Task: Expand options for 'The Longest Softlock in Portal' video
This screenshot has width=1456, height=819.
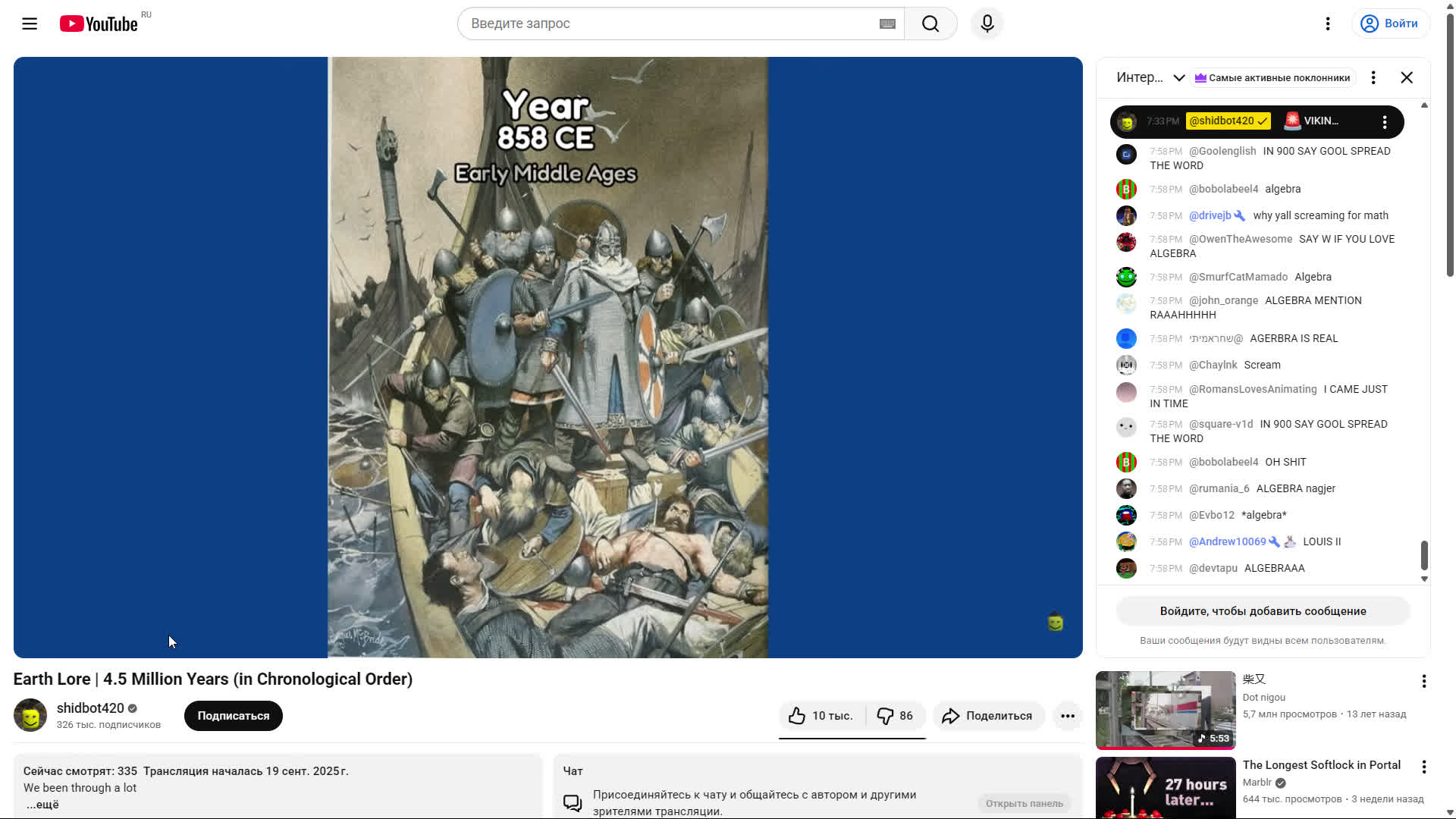Action: (x=1424, y=765)
